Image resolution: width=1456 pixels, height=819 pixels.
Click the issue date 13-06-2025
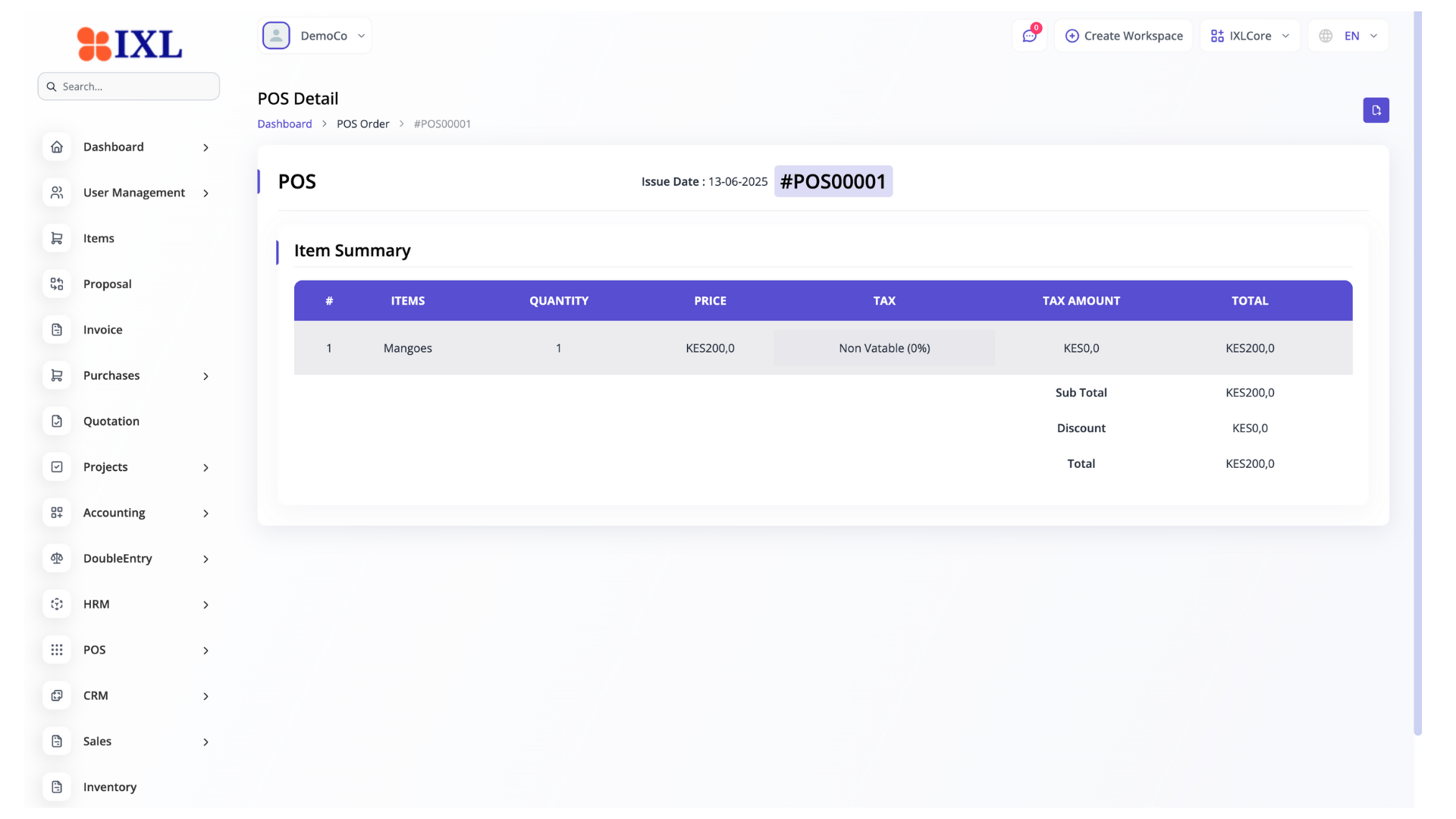coord(737,182)
